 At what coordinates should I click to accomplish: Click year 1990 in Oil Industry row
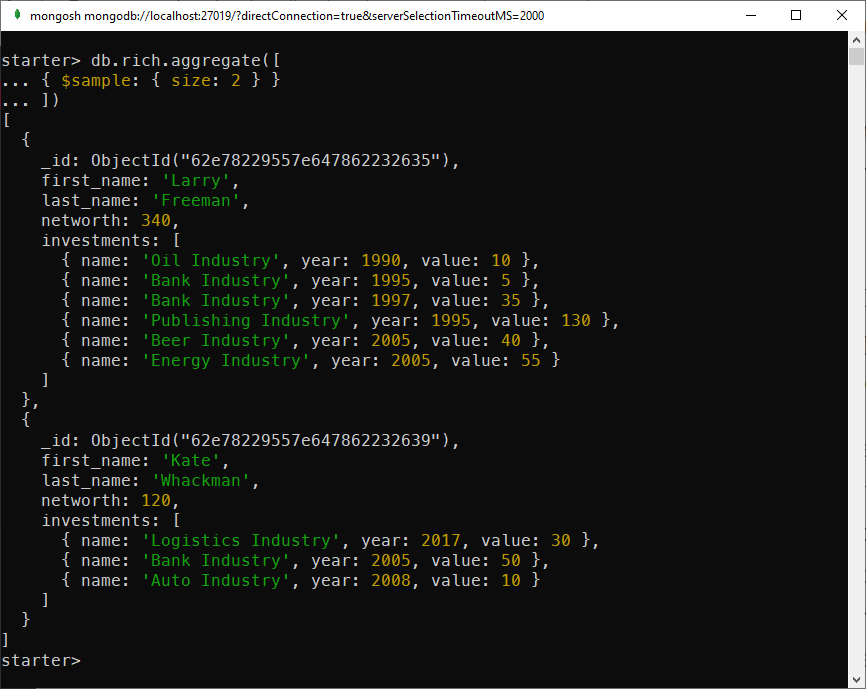pyautogui.click(x=381, y=260)
